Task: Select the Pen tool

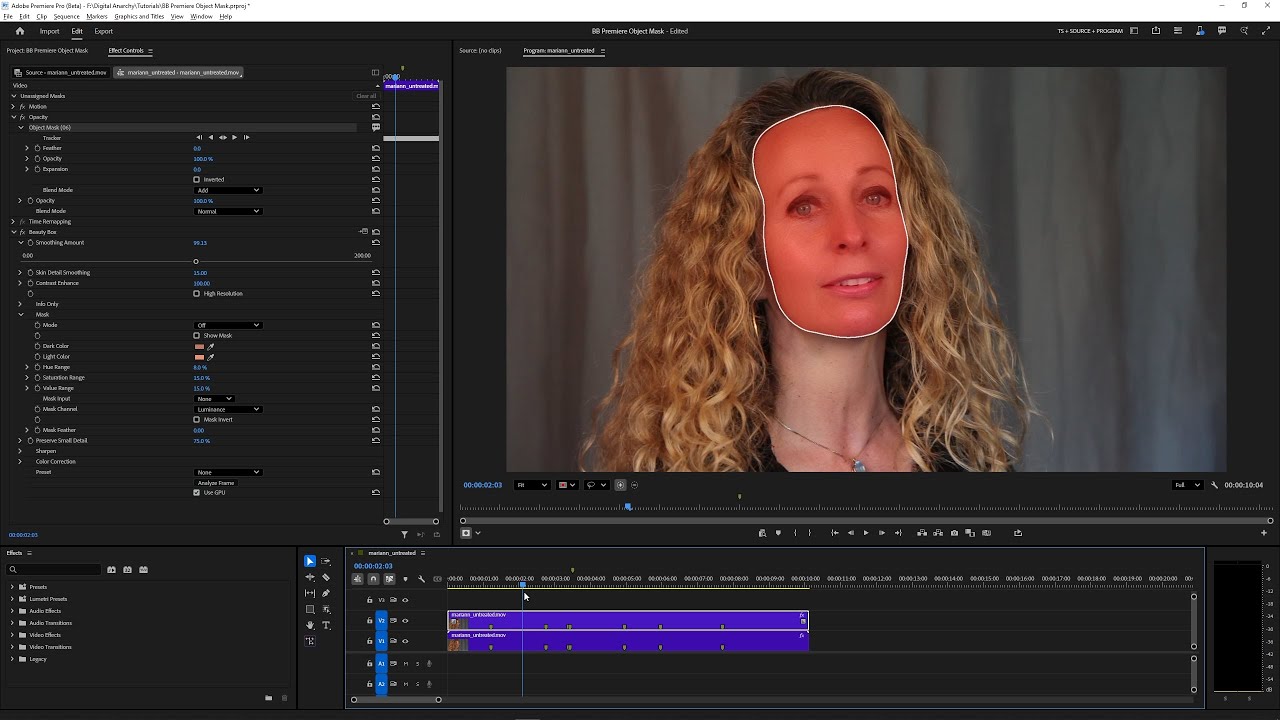Action: click(x=326, y=593)
